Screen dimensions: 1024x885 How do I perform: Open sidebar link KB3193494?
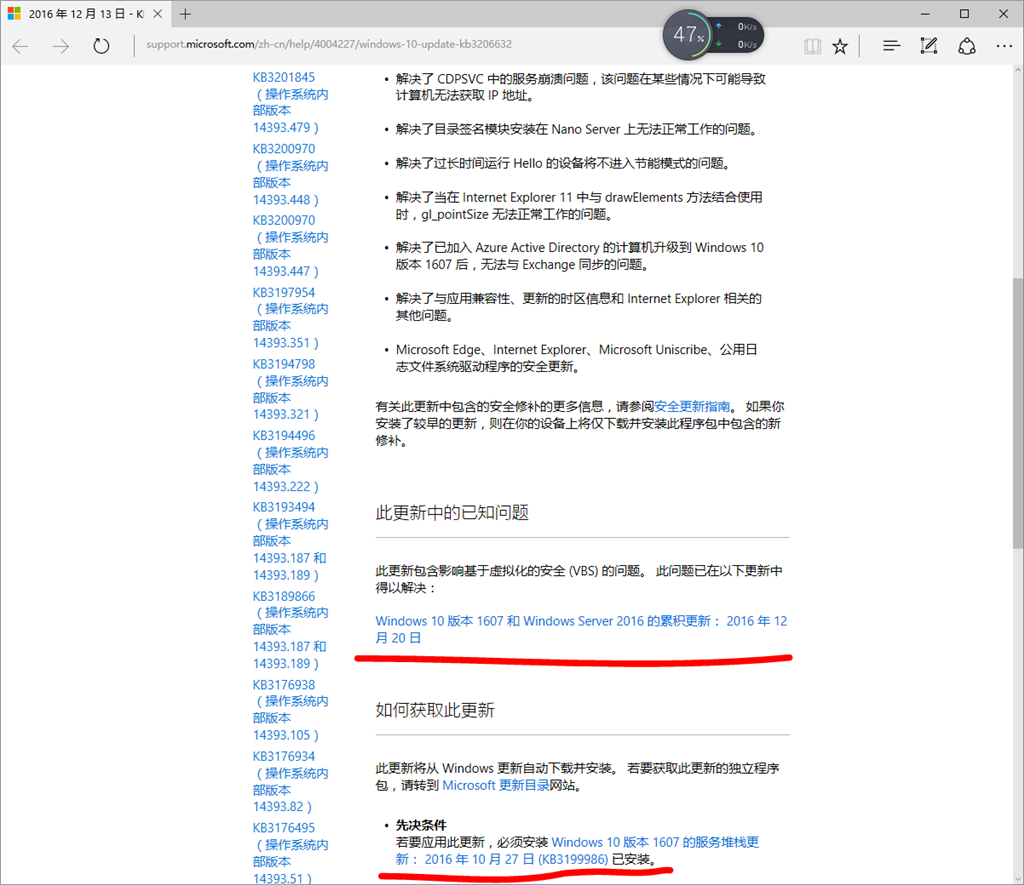(291, 541)
